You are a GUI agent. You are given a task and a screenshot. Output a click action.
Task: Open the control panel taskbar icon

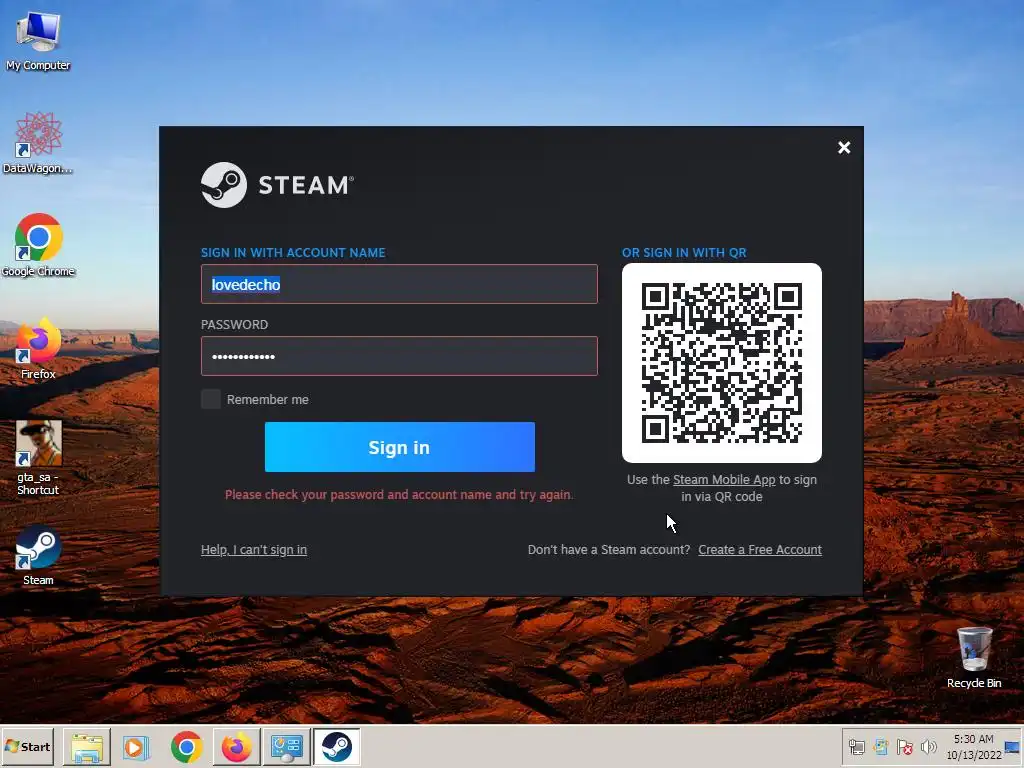point(287,746)
